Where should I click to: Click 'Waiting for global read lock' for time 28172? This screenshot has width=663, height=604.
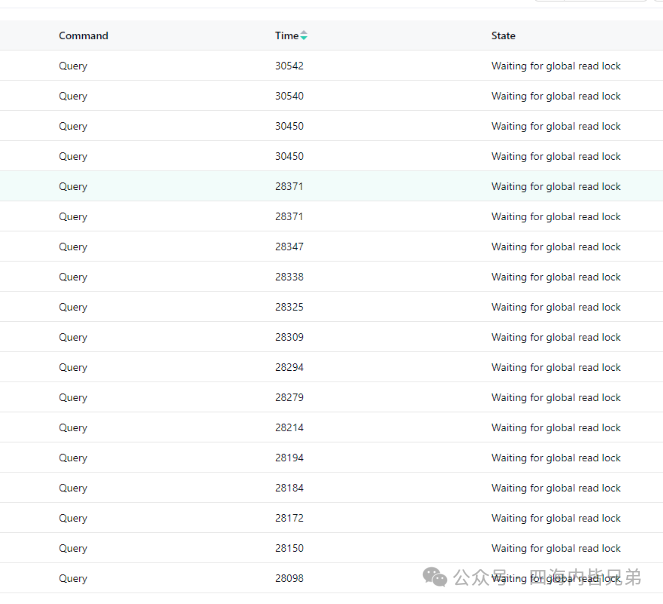point(556,518)
